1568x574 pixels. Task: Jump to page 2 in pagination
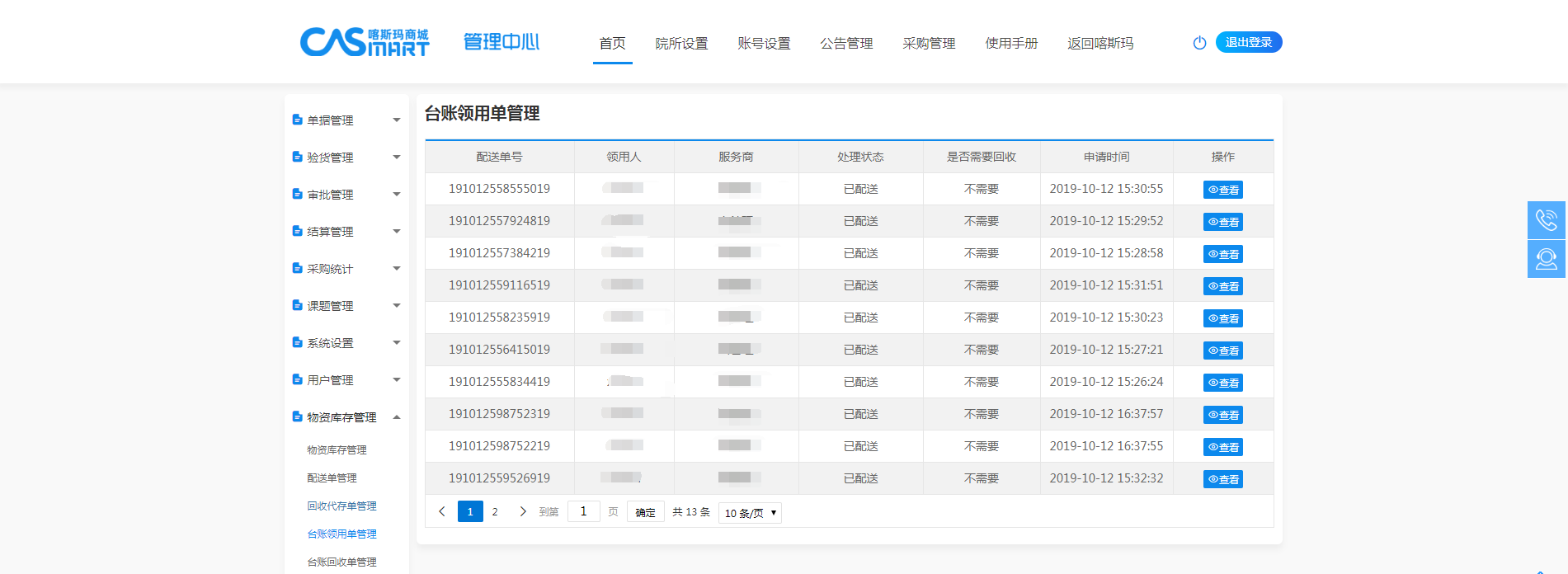click(495, 512)
